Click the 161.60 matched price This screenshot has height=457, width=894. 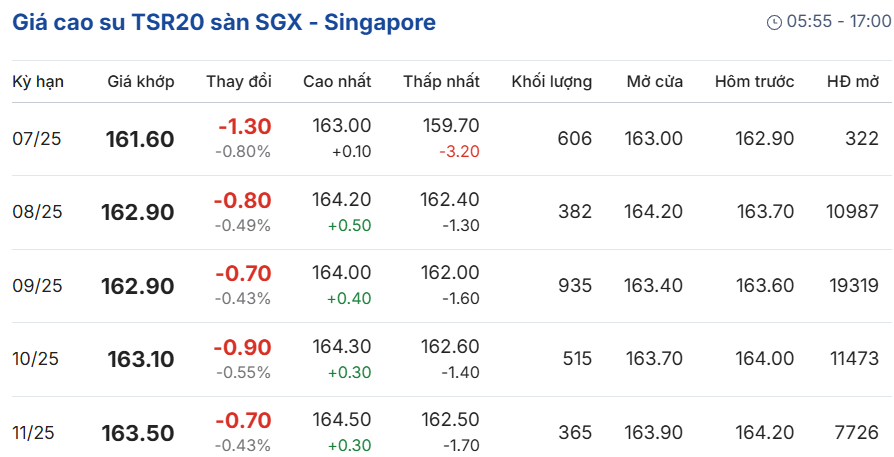coord(140,140)
